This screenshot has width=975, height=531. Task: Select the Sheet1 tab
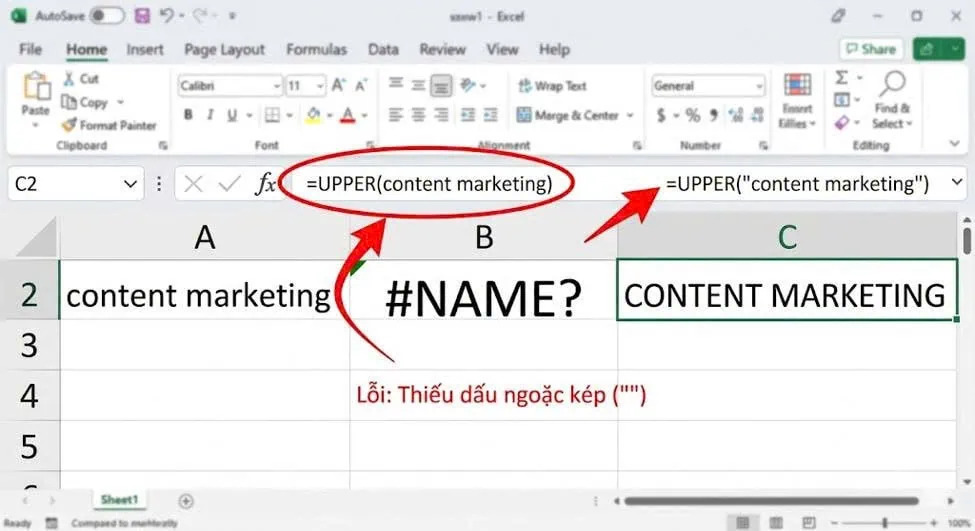tap(119, 499)
